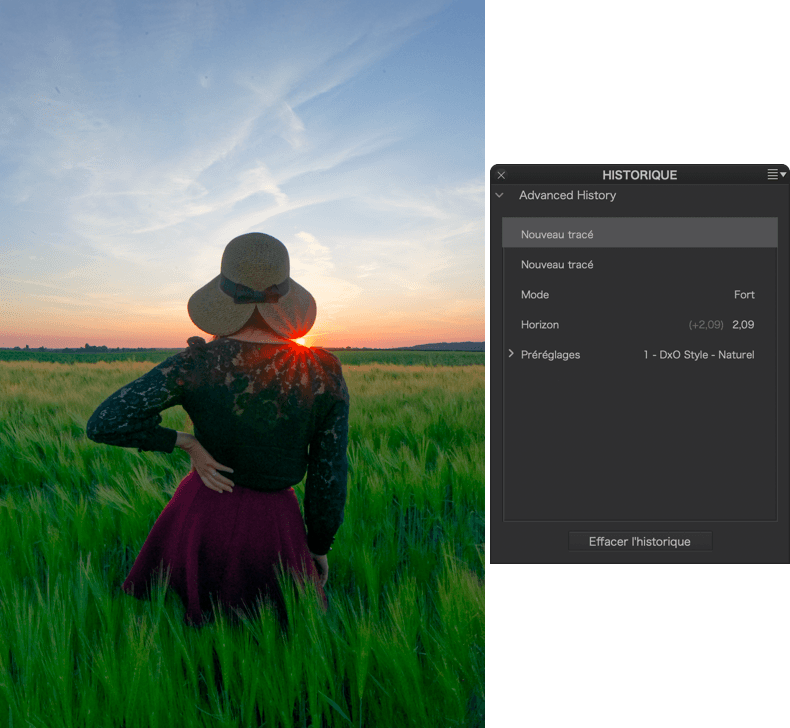Click the HISTORIQUE panel title bar
Screen dimensions: 790x728
[x=639, y=175]
